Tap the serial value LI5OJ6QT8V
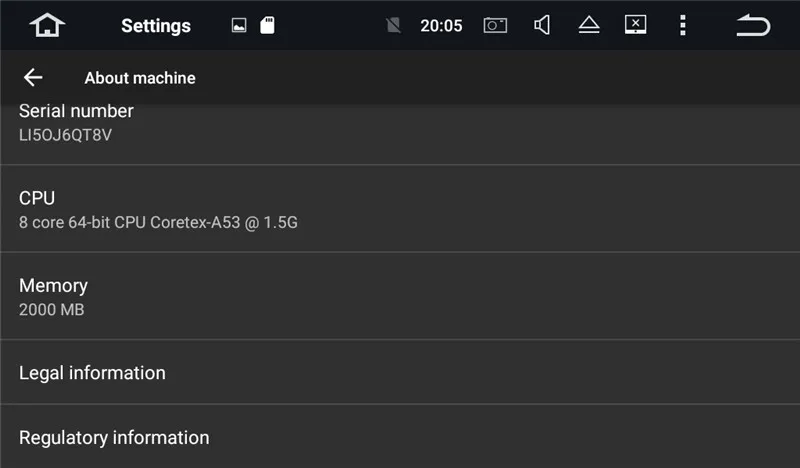The height and width of the screenshot is (468, 800). [x=66, y=135]
